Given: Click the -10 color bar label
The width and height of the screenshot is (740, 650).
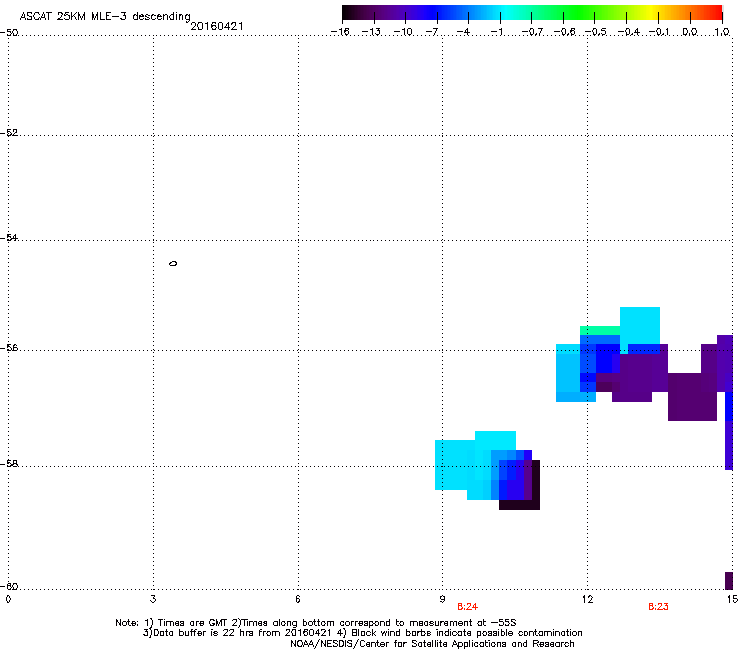Looking at the screenshot, I should tap(403, 32).
